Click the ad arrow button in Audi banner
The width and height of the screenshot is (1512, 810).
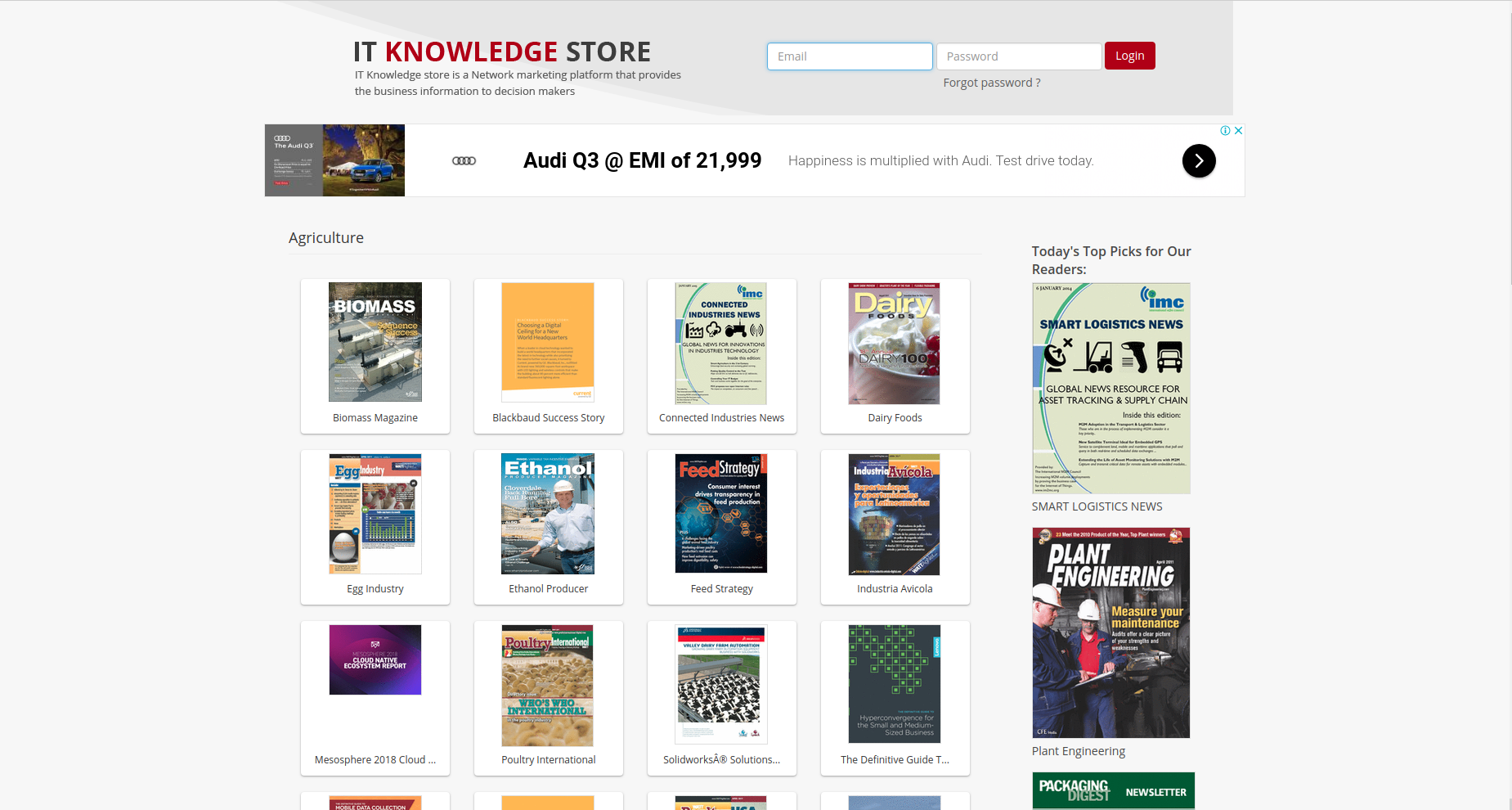(x=1199, y=160)
